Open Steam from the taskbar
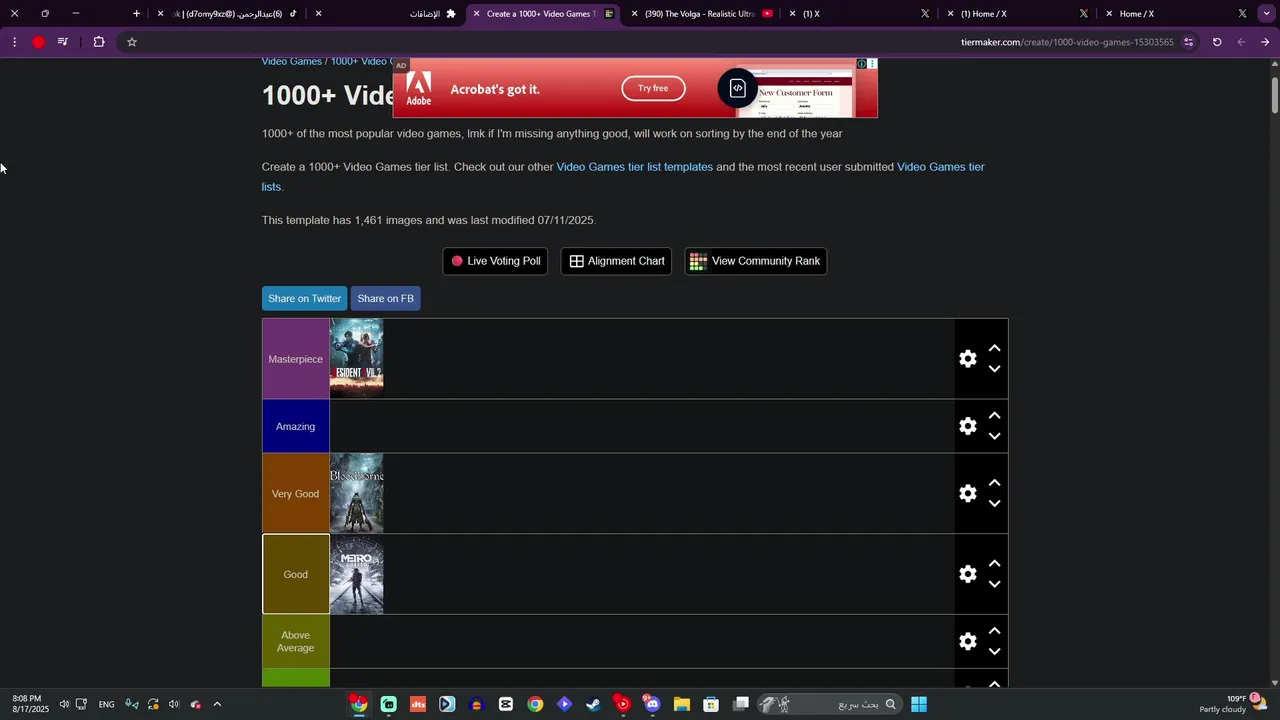This screenshot has width=1280, height=720. (x=593, y=704)
